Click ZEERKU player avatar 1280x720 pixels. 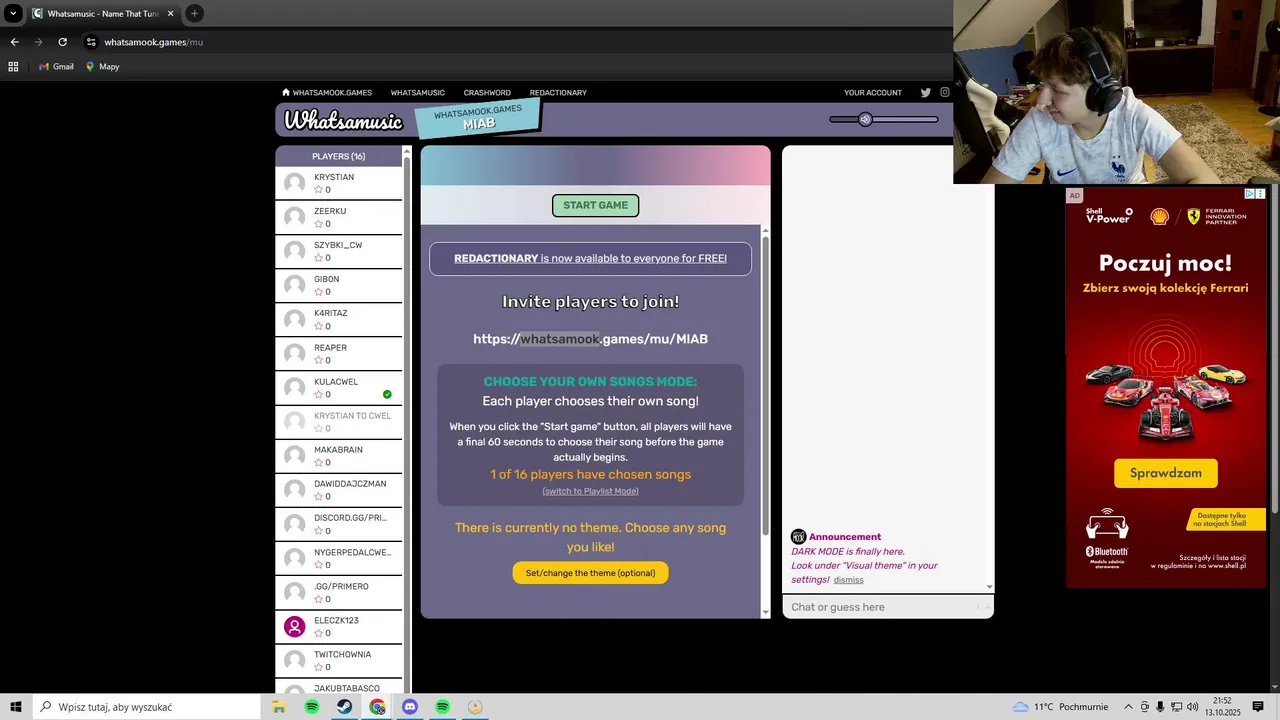(294, 217)
